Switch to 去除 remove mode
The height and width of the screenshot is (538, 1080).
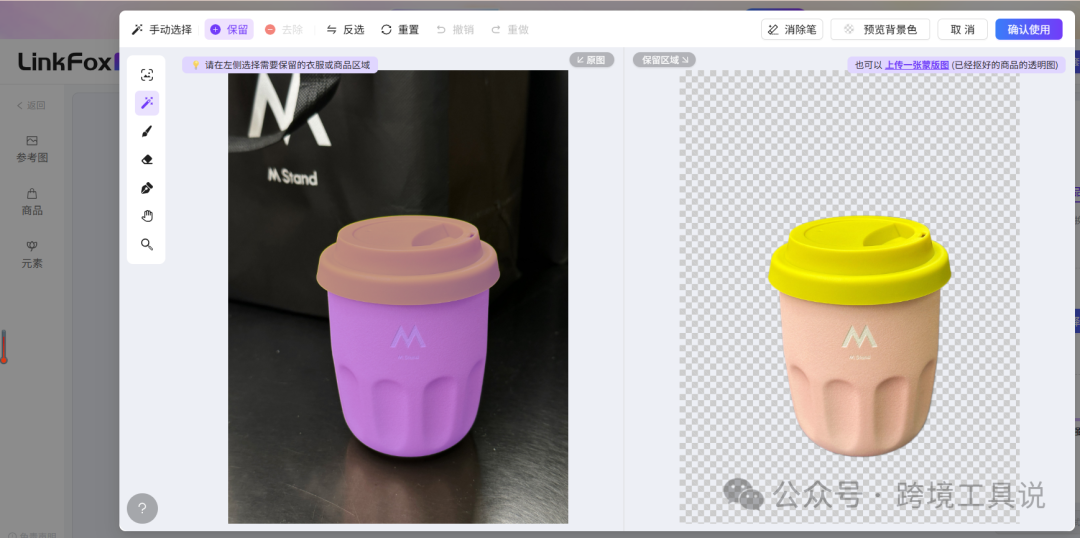284,30
